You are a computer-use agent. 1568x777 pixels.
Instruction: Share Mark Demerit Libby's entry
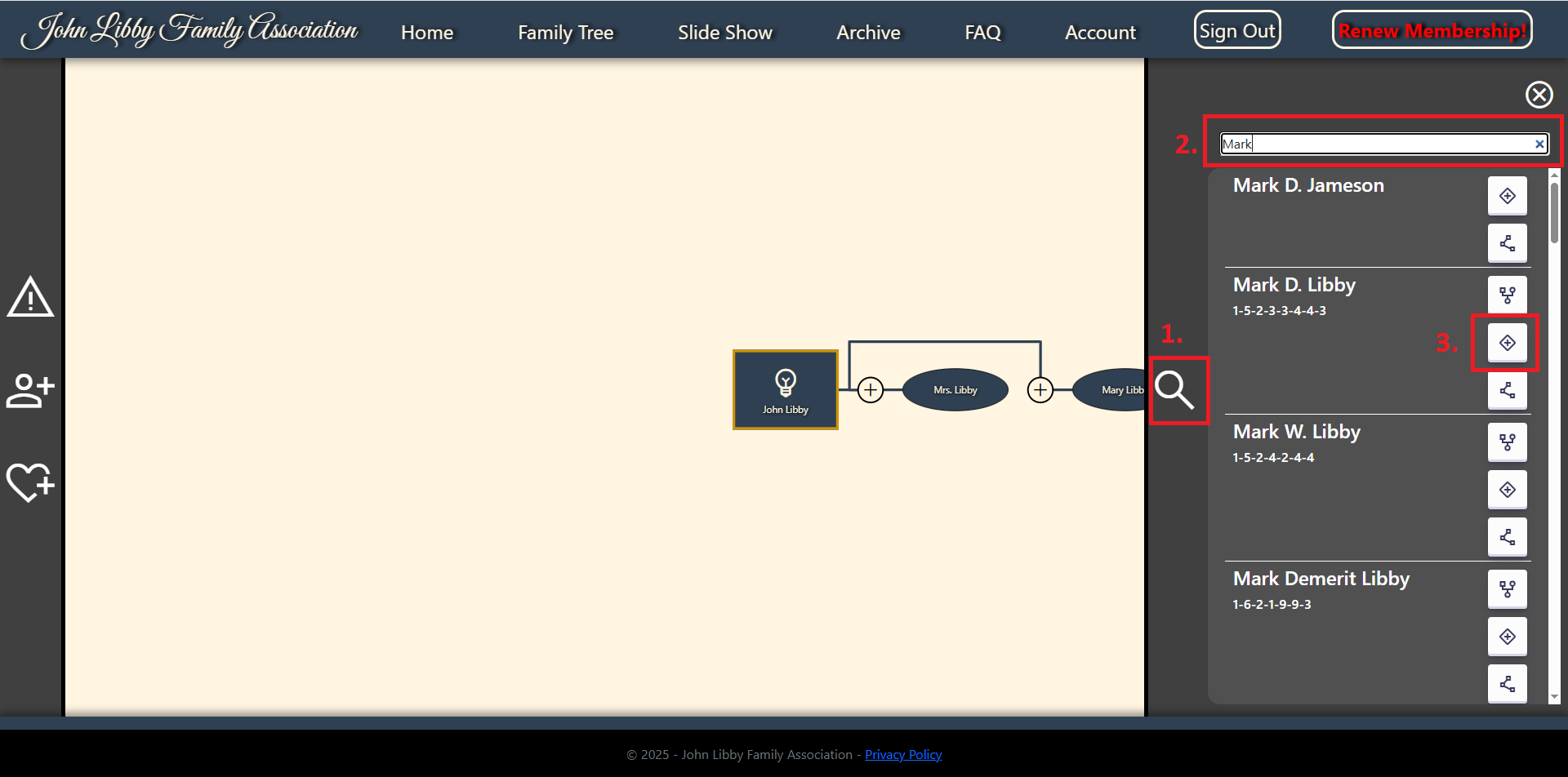pyautogui.click(x=1508, y=684)
